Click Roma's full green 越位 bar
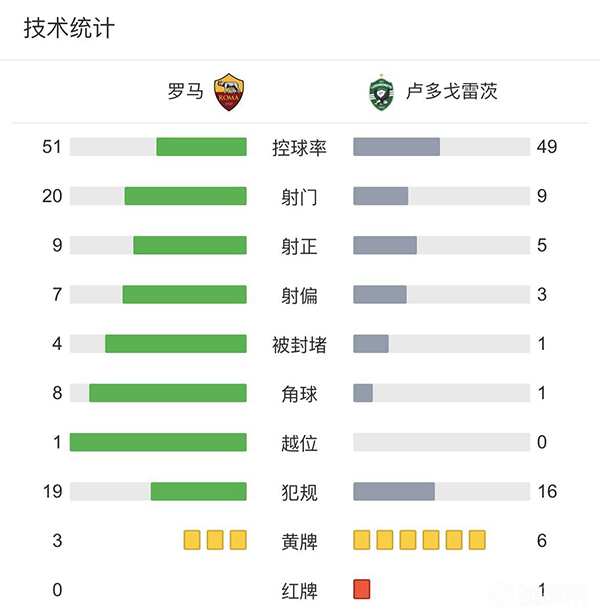600x613 pixels. [x=158, y=442]
